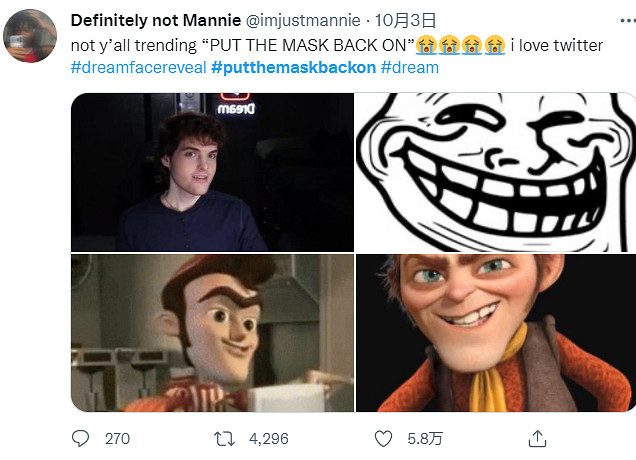Screen dimensions: 636x460
Task: Click the retweet count 4,296
Action: pos(269,438)
